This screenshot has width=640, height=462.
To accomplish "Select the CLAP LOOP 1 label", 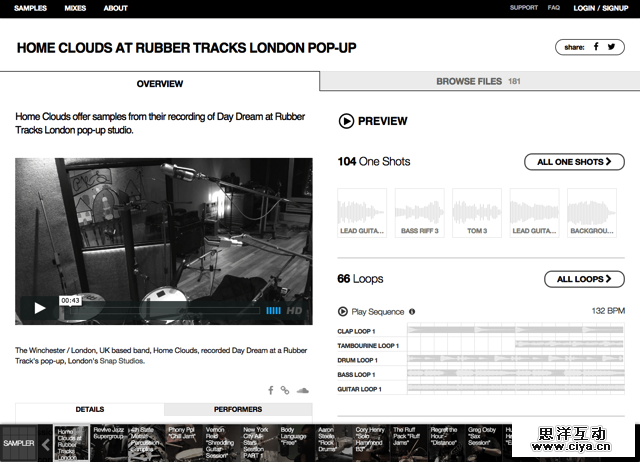I will click(356, 331).
